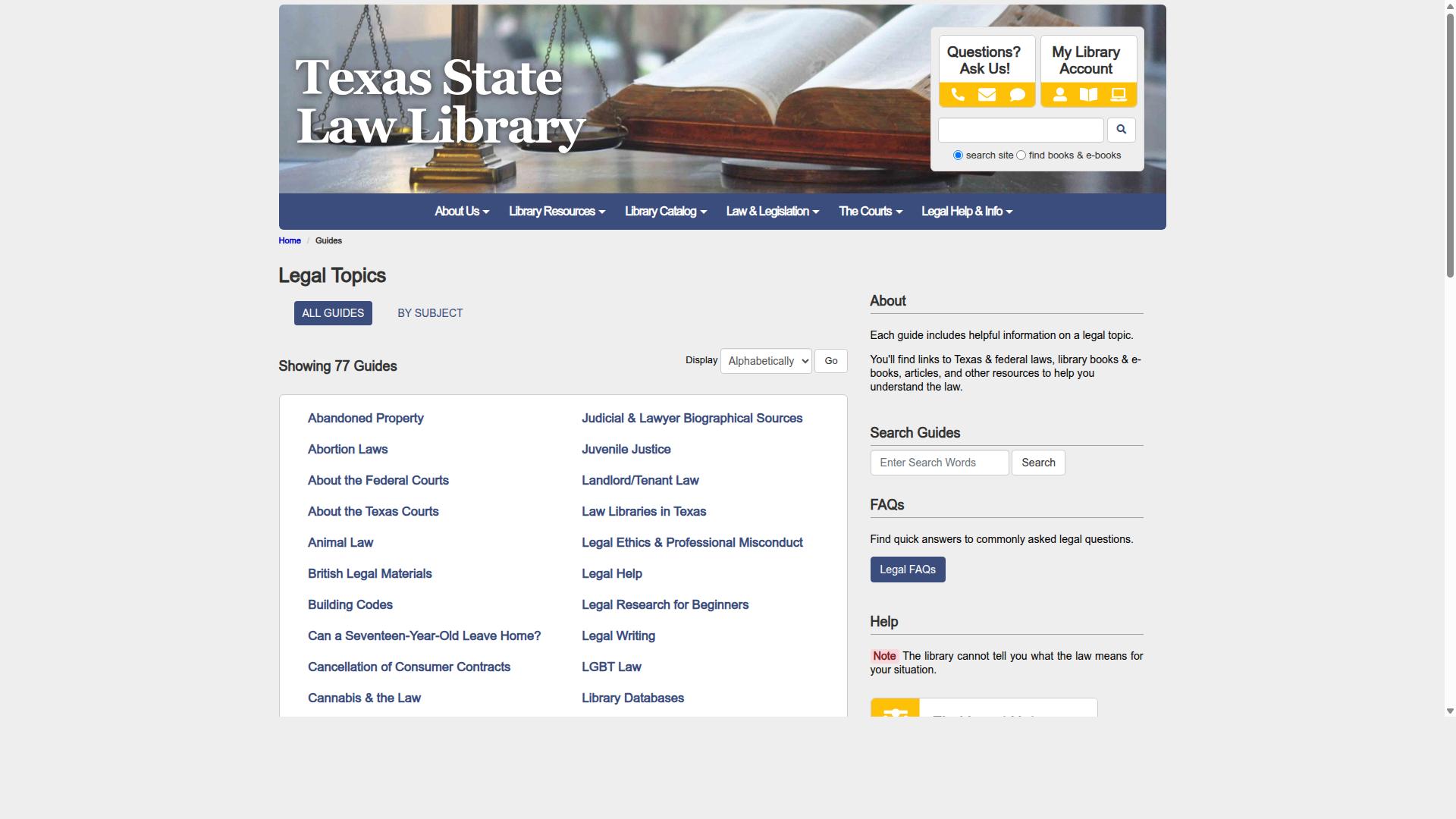Open the Legal Writing guide
This screenshot has height=819, width=1456.
point(618,636)
